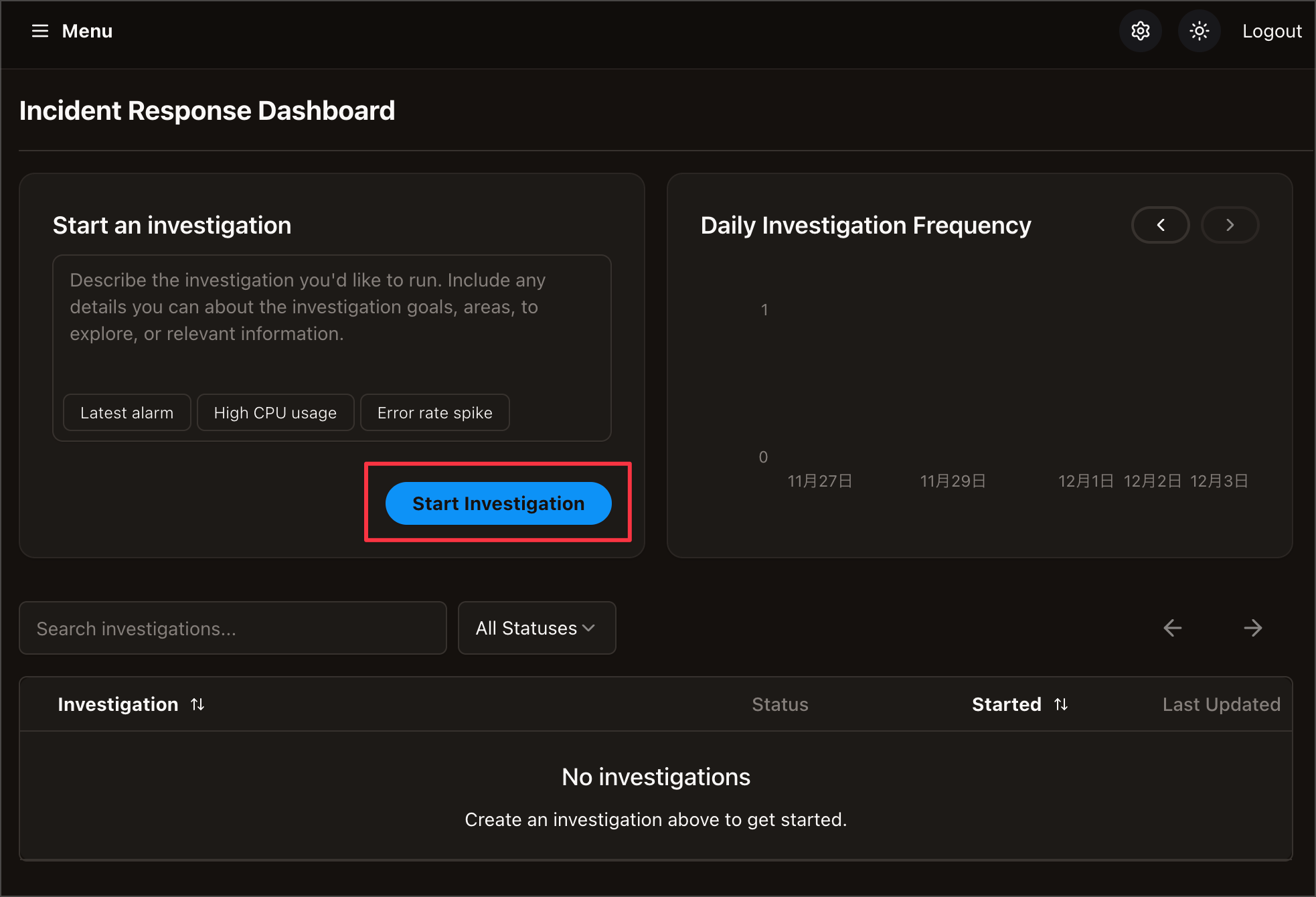Click the Search investigations field
The image size is (1316, 897).
click(x=232, y=629)
